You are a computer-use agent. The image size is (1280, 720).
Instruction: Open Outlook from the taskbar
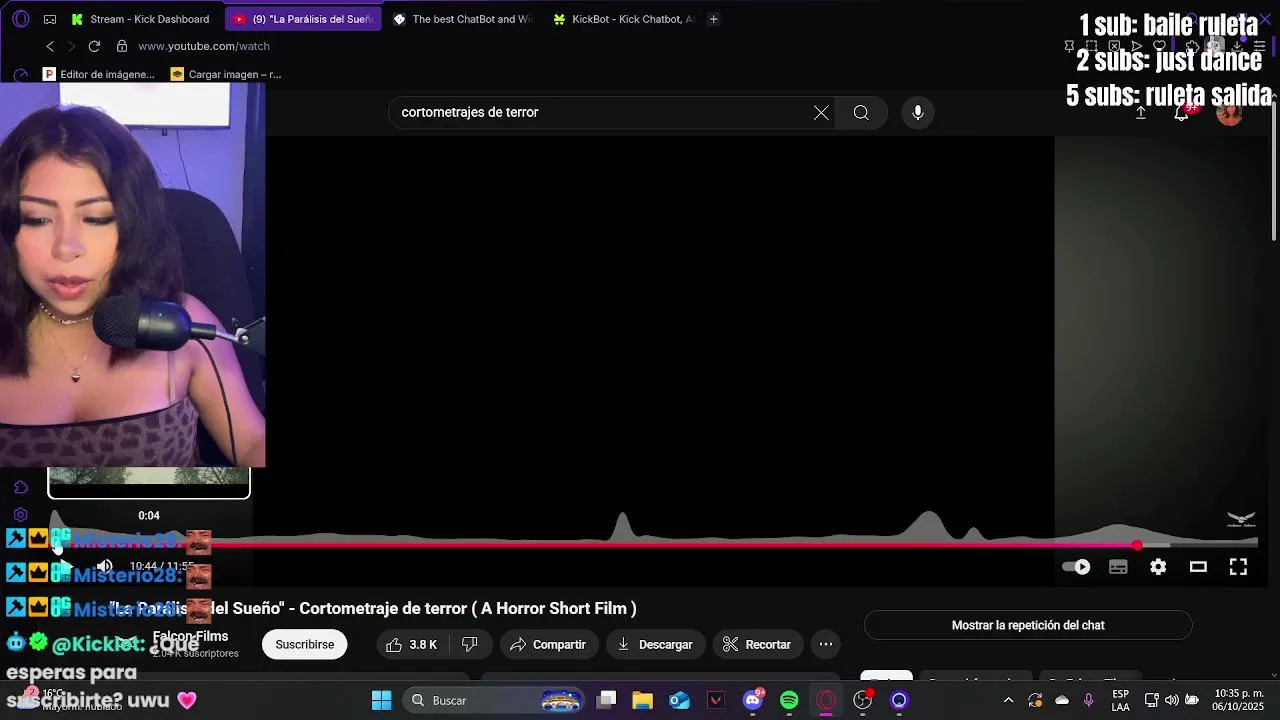point(679,700)
